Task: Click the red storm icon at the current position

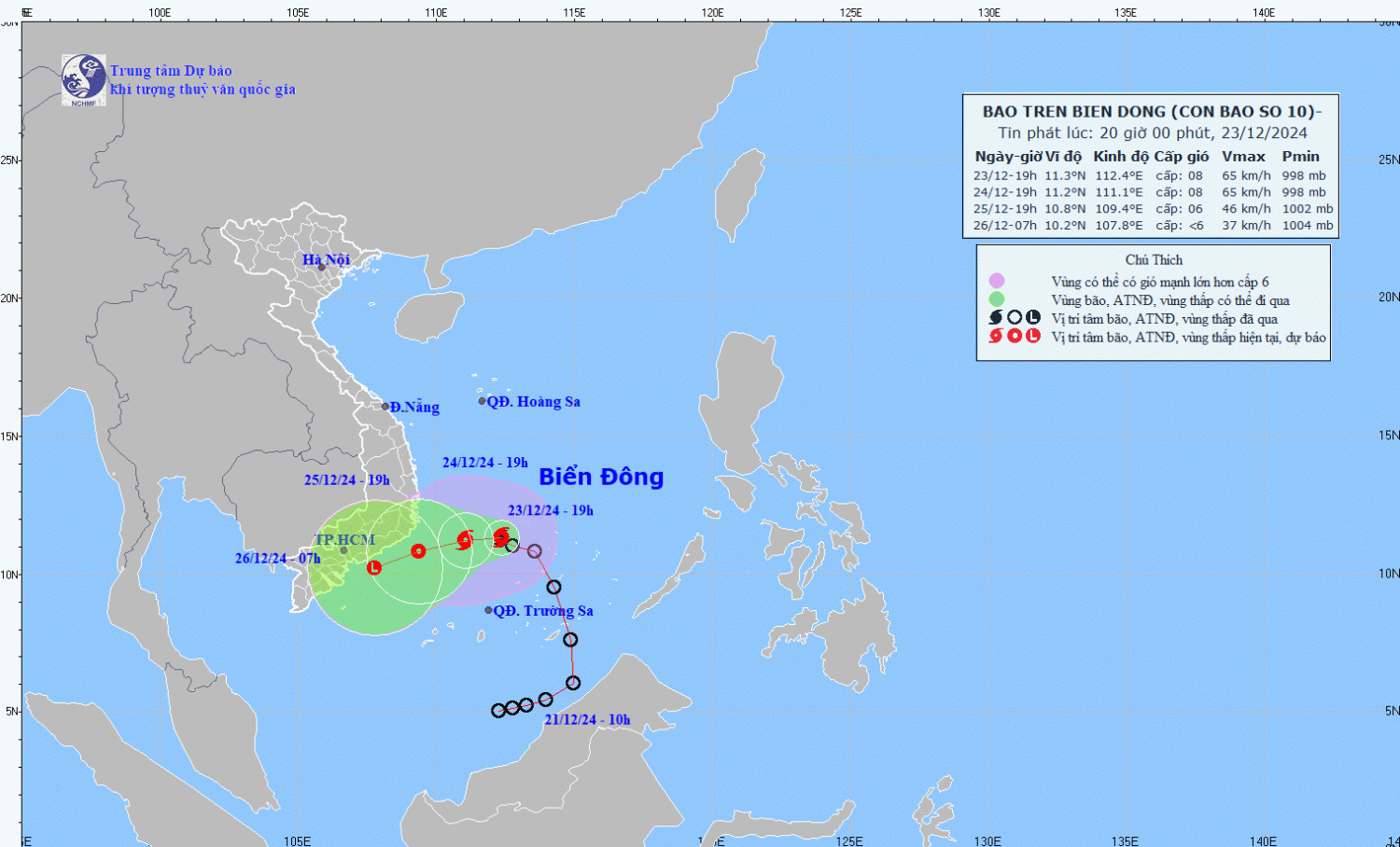Action: pyautogui.click(x=501, y=535)
